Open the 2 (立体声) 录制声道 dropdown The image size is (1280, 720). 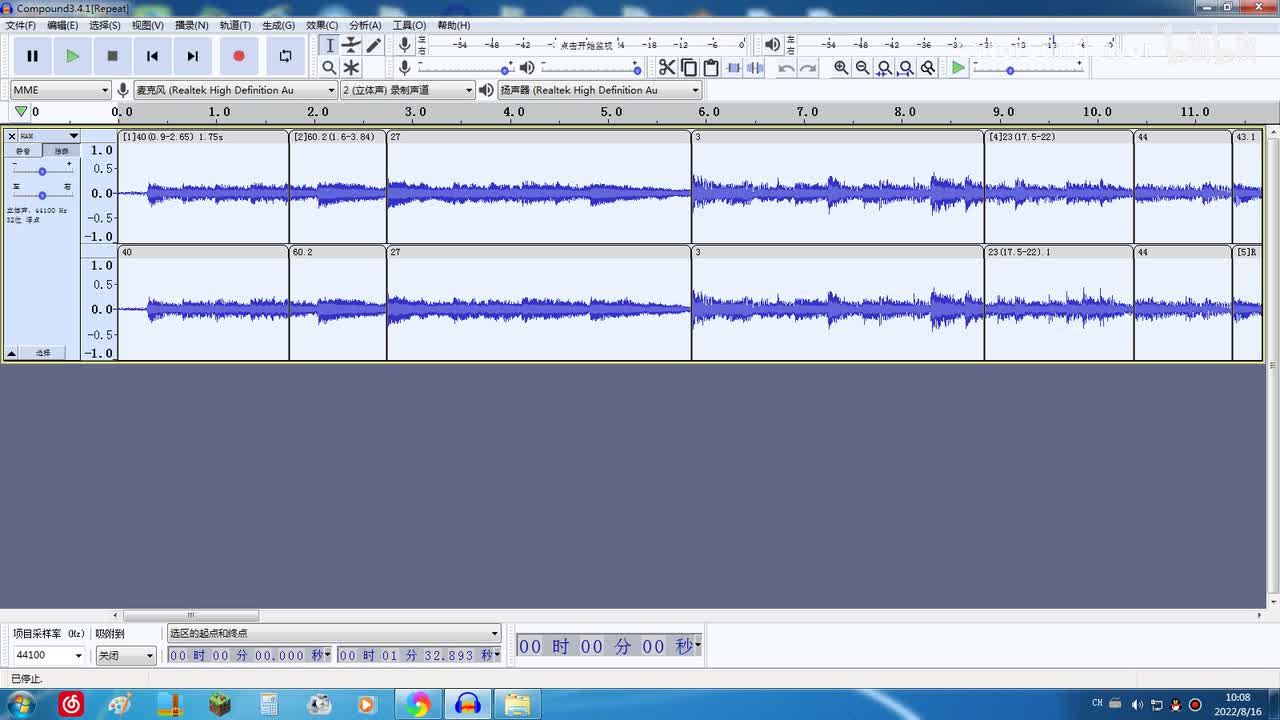[408, 90]
